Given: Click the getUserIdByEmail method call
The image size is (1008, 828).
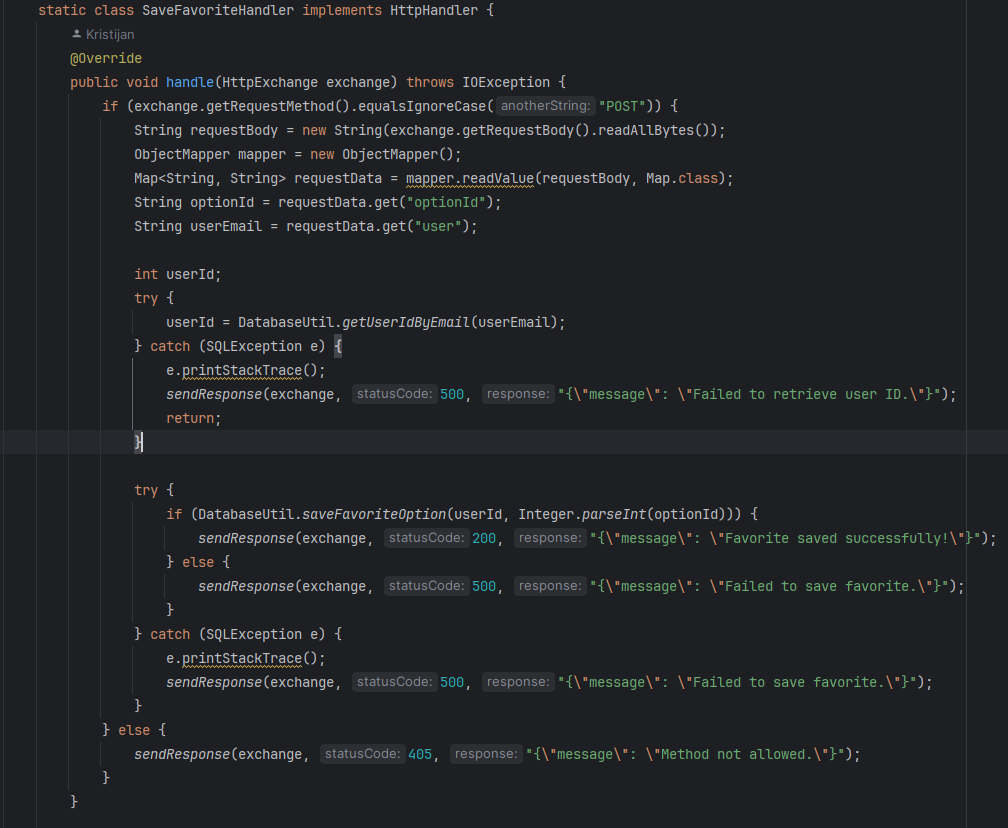Looking at the screenshot, I should click(406, 322).
